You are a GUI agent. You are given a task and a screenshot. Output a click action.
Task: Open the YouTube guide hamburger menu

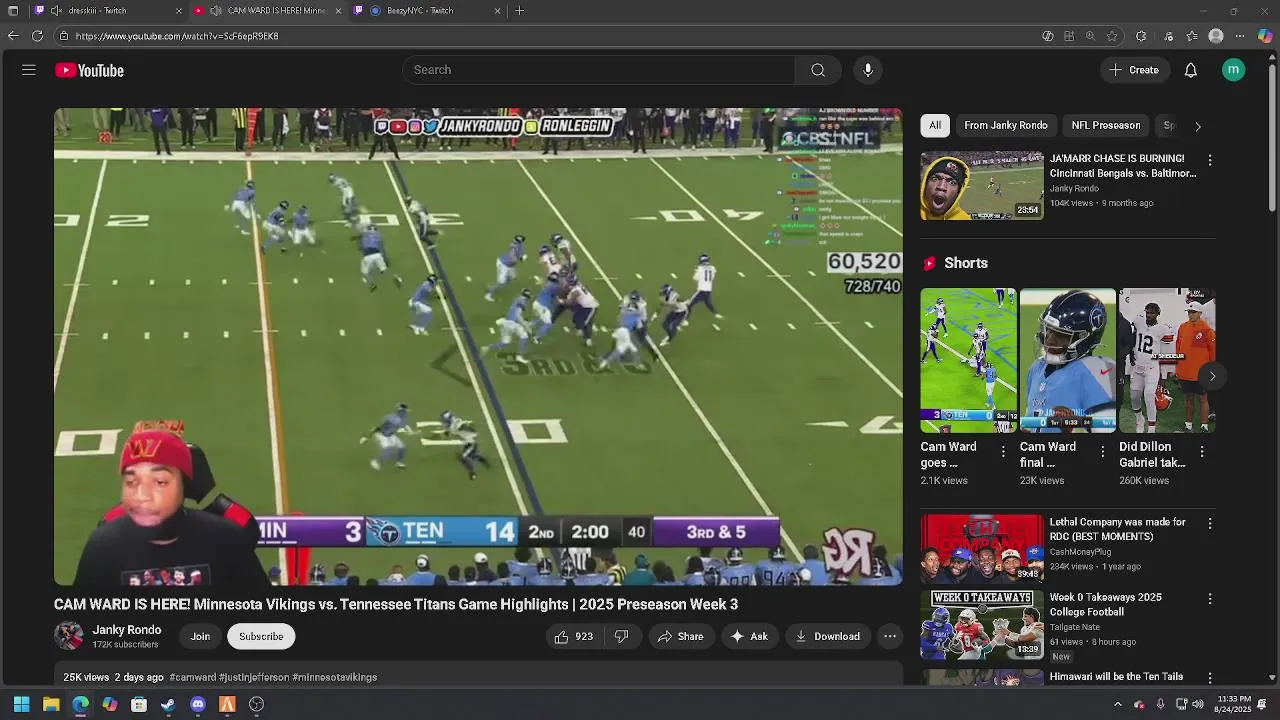[29, 70]
